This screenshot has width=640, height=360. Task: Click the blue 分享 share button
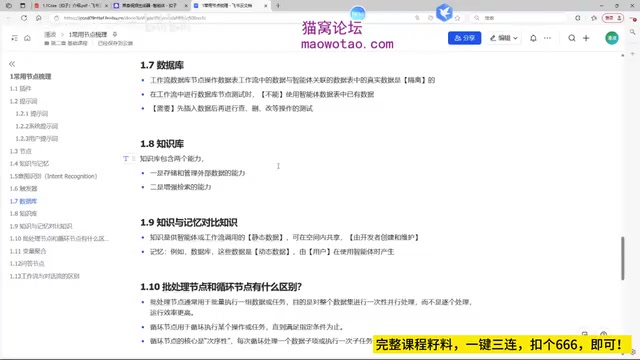click(x=464, y=38)
